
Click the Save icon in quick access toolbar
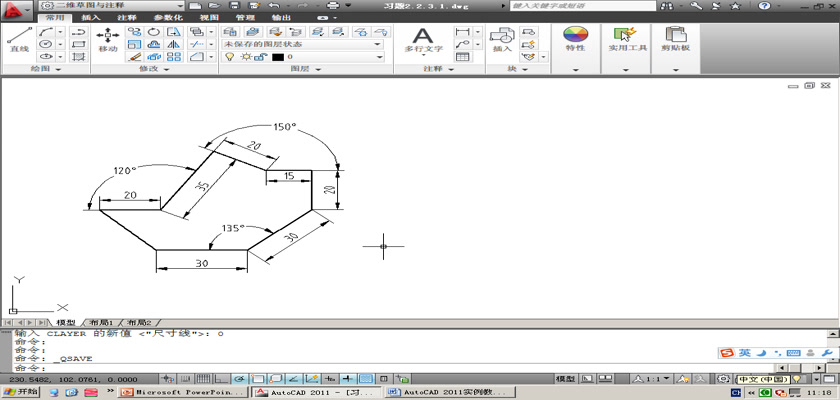pyautogui.click(x=234, y=5)
